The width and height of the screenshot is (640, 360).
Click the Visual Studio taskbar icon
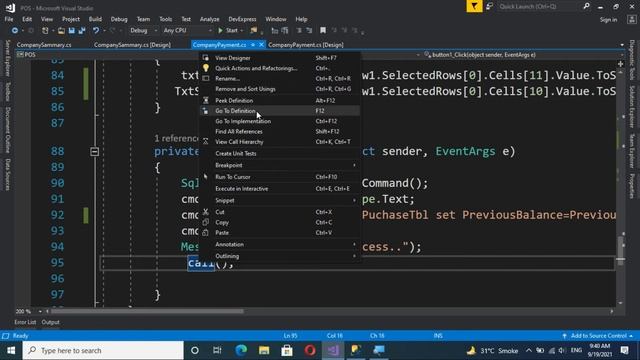pos(333,350)
